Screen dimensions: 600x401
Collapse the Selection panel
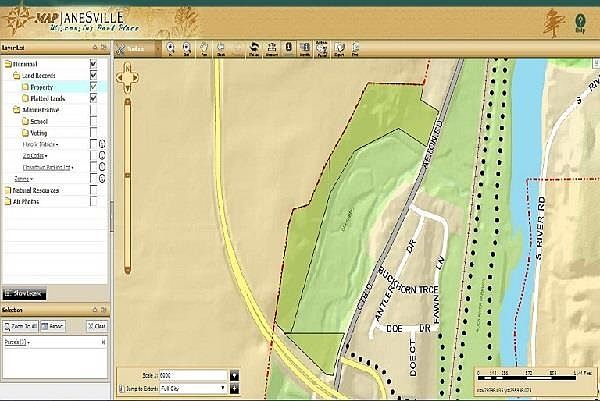click(x=95, y=309)
